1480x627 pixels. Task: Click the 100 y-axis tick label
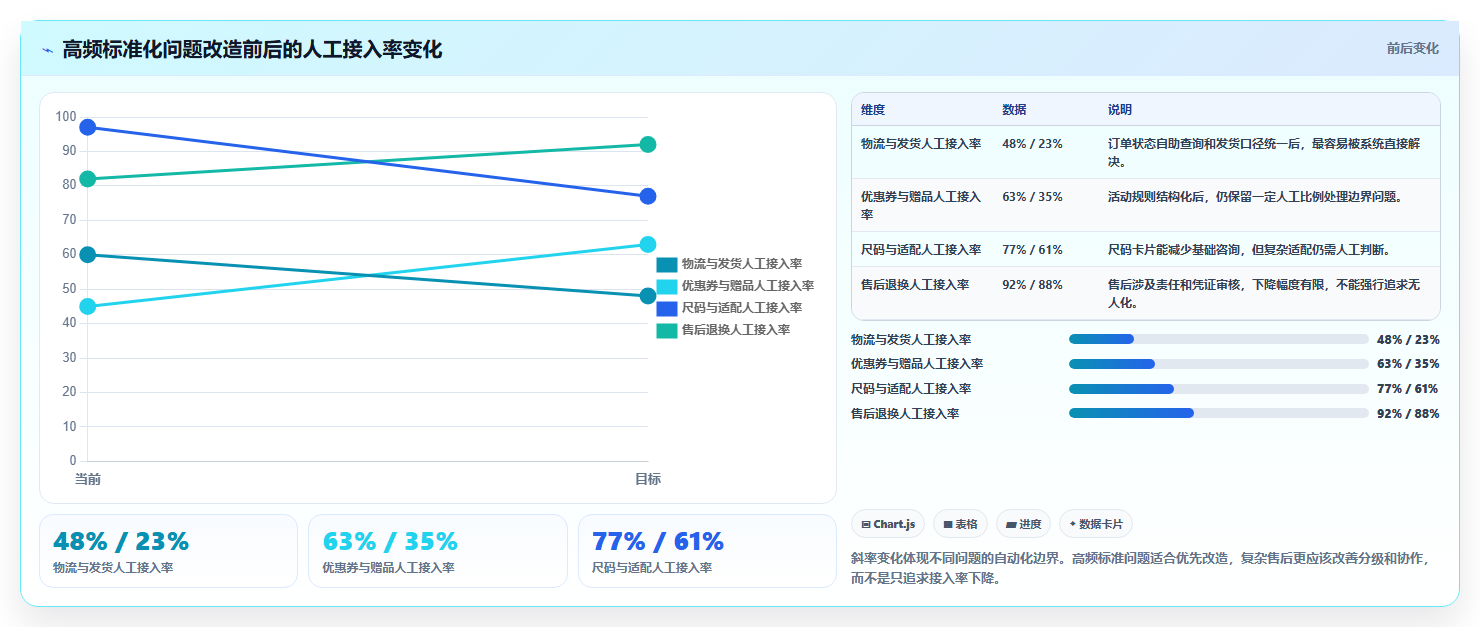(x=66, y=117)
